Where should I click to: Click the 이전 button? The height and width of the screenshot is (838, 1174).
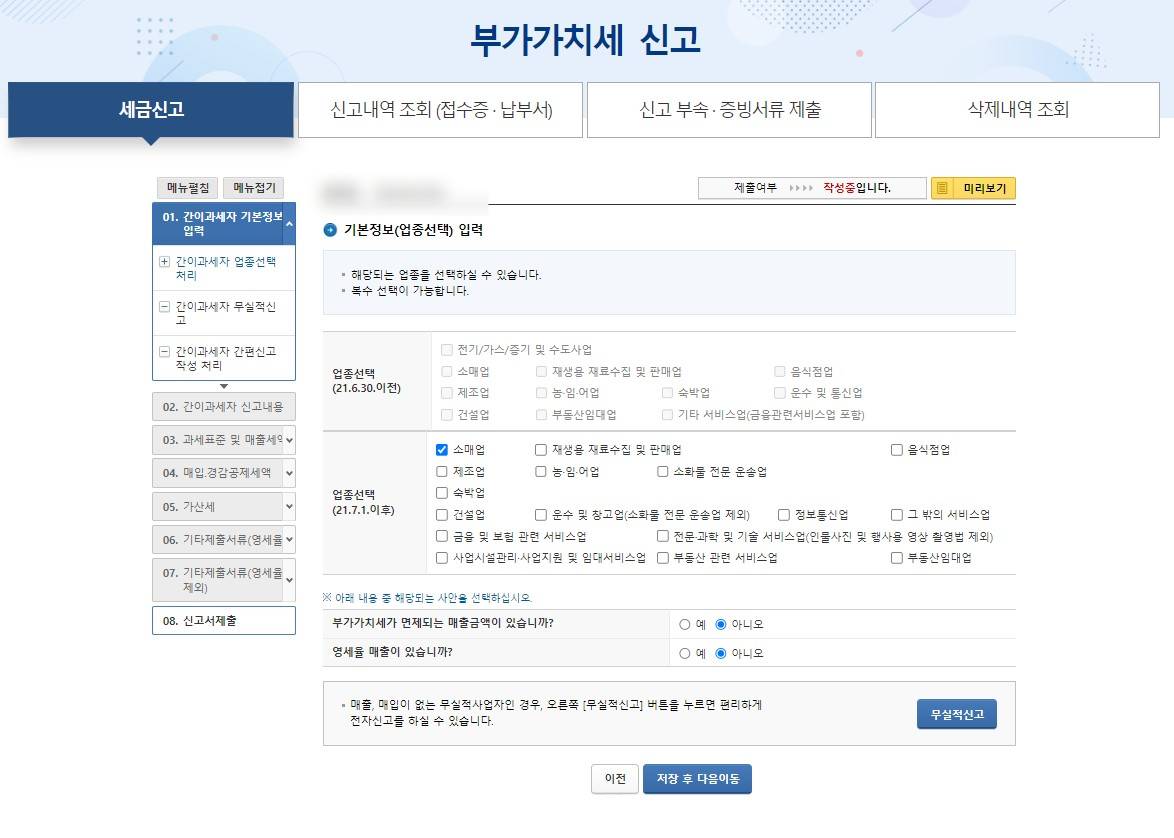click(x=614, y=779)
